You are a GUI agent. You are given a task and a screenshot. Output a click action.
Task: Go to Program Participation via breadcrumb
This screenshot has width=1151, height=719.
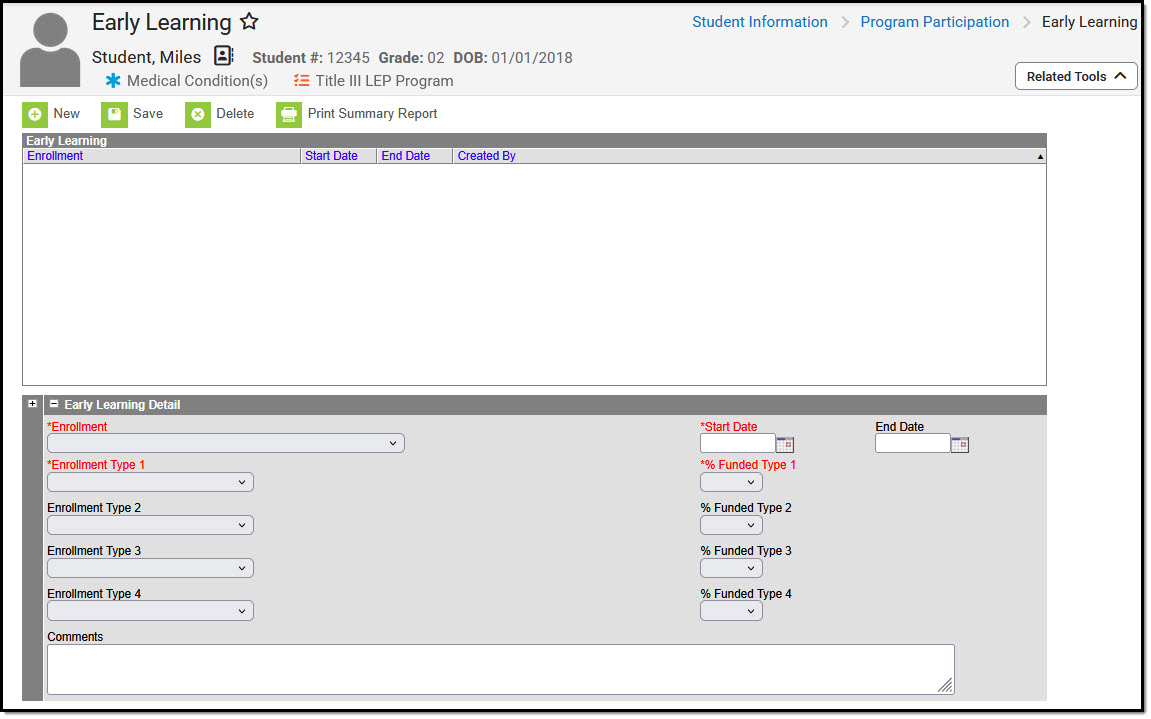tap(934, 21)
